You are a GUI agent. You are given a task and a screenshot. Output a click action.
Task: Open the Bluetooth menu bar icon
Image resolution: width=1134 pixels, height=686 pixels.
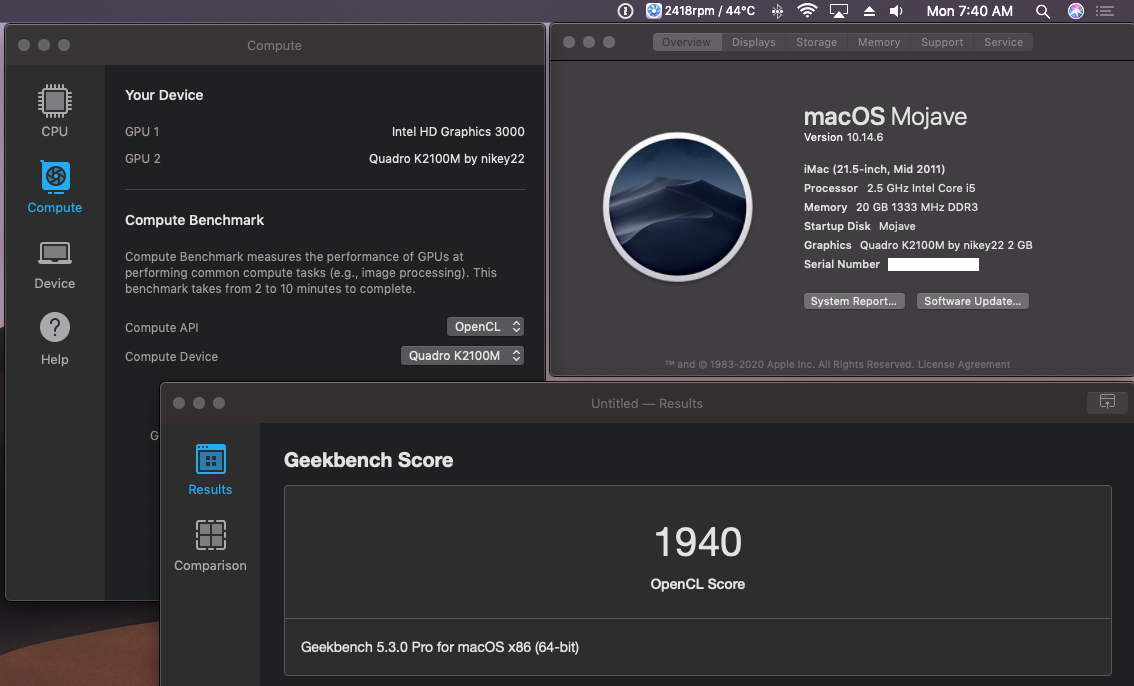click(x=777, y=11)
